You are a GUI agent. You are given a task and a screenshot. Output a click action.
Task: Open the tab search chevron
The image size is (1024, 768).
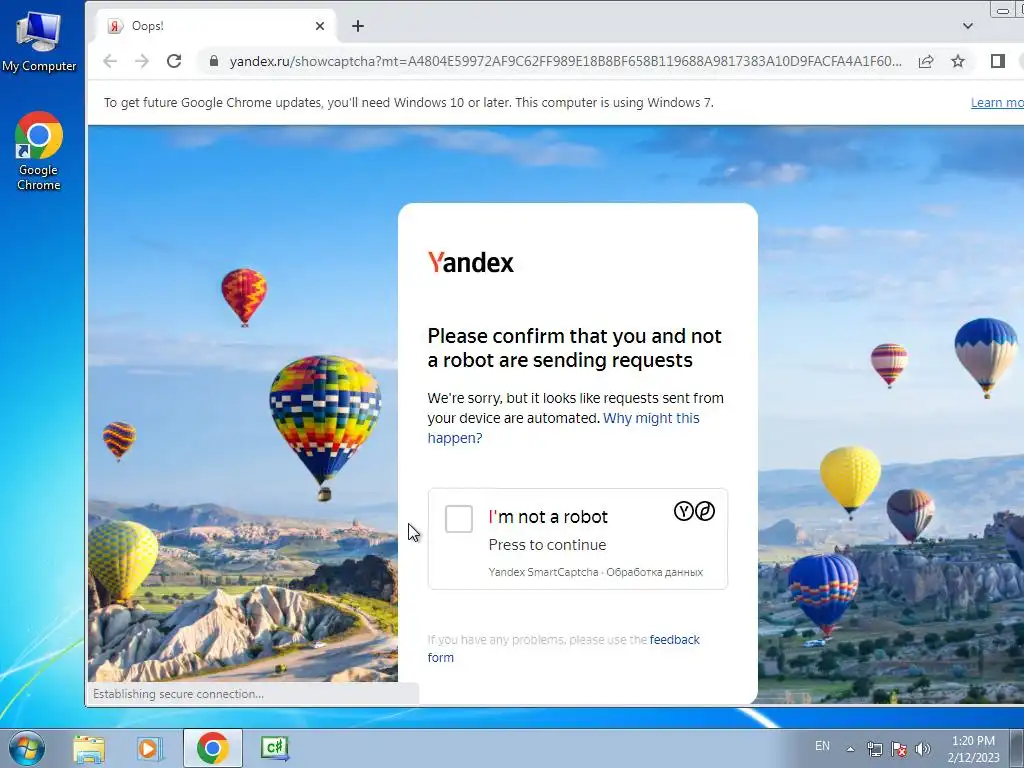click(968, 26)
